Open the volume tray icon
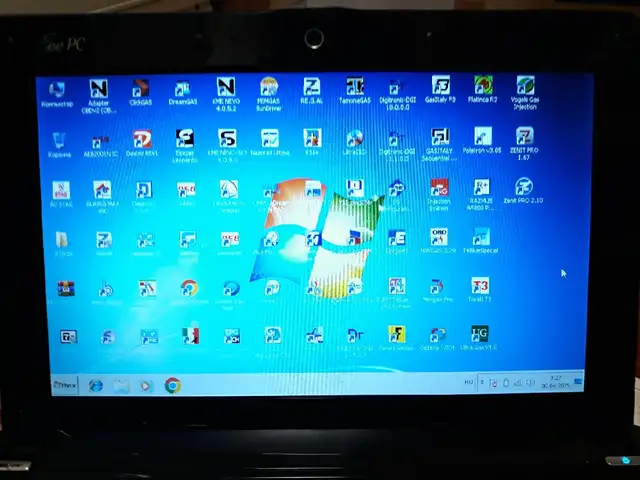The image size is (640, 480). [530, 383]
